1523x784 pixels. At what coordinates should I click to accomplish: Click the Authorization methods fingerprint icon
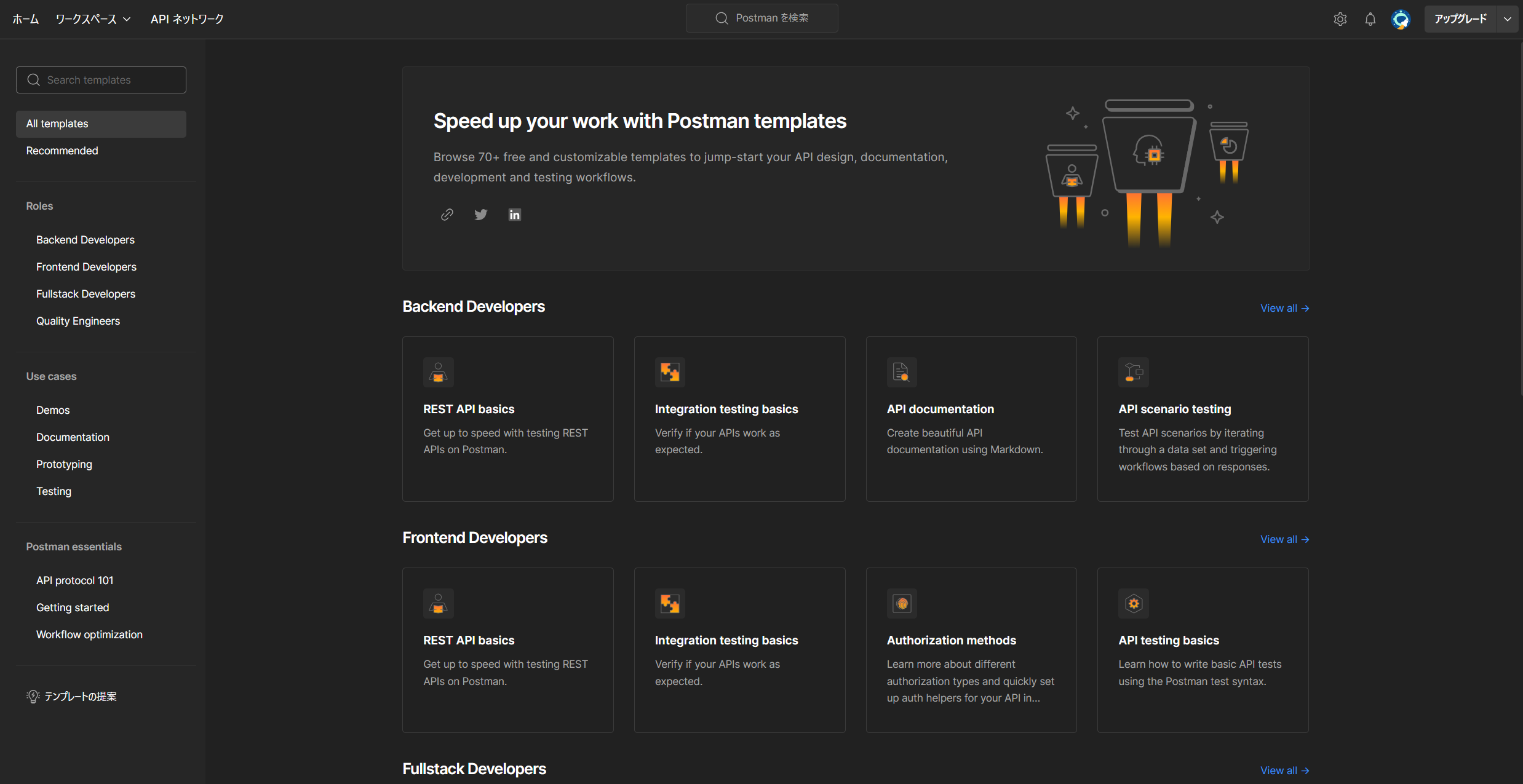coord(902,603)
